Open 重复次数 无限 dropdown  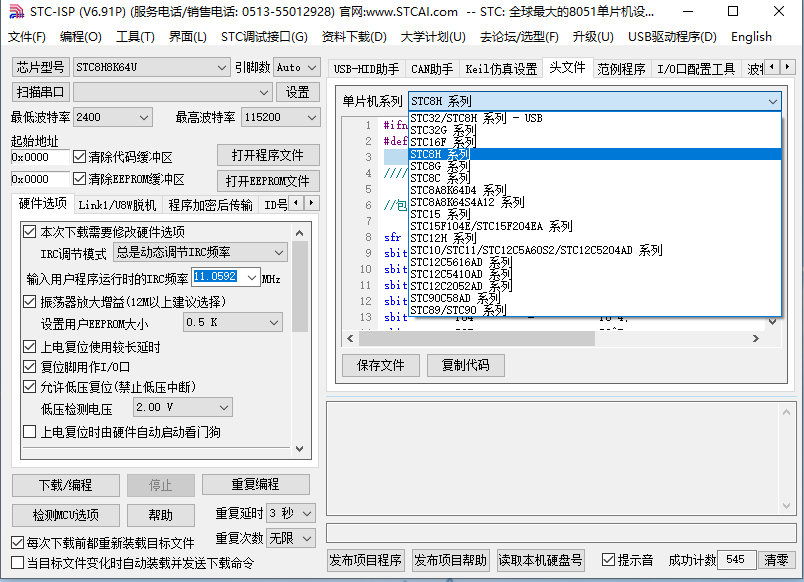click(x=291, y=538)
